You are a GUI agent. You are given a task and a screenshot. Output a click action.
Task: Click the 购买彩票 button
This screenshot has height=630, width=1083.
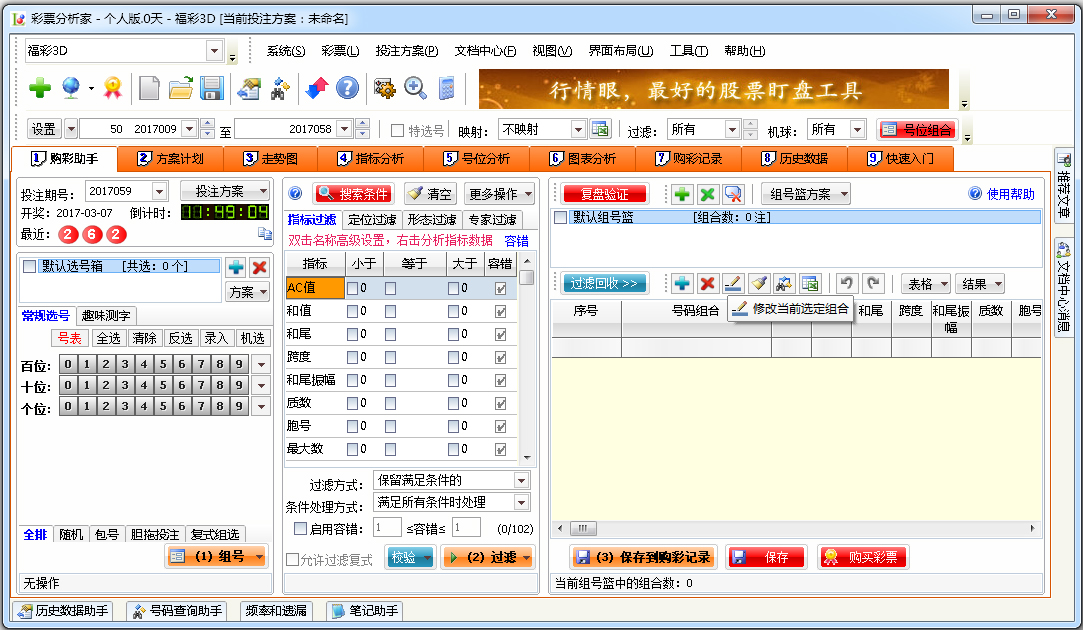coord(863,557)
